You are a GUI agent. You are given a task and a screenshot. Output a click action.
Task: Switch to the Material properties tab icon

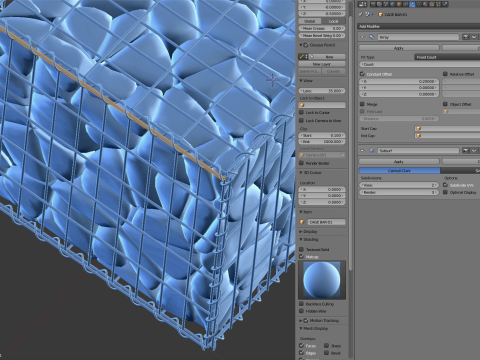(x=425, y=4)
